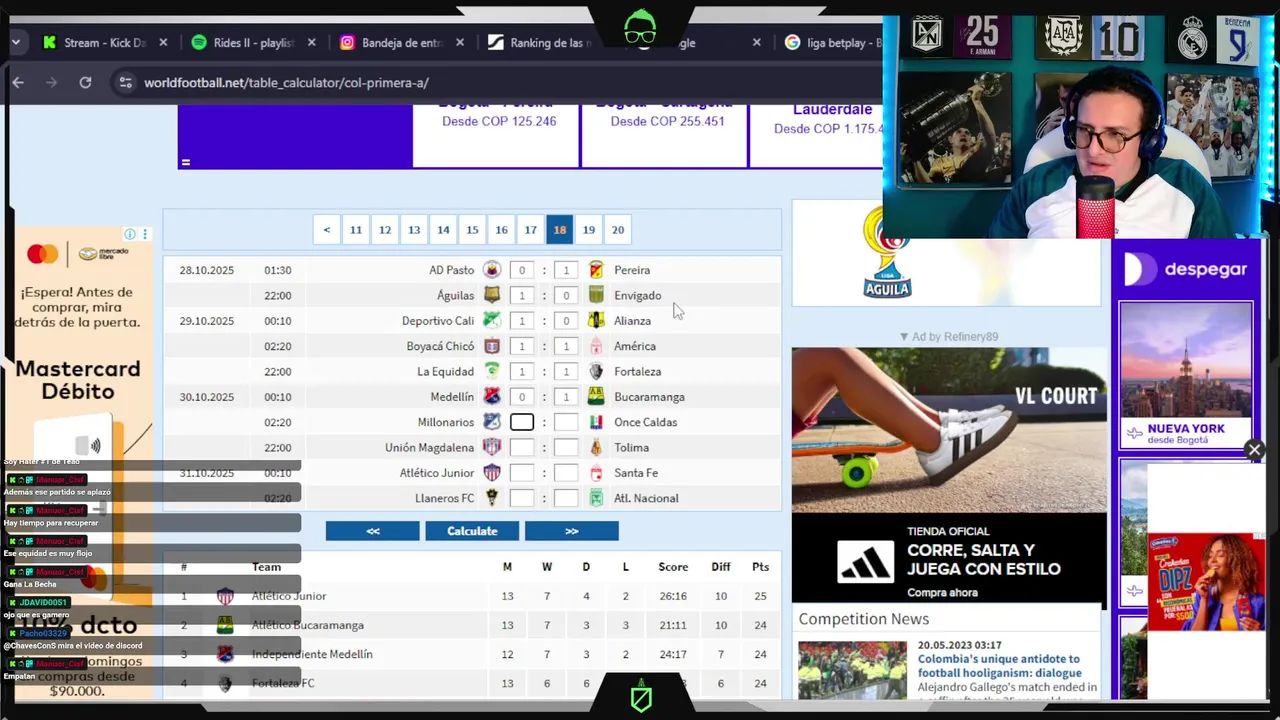Viewport: 1280px width, 720px height.
Task: Click the Envigado team crest
Action: [596, 295]
